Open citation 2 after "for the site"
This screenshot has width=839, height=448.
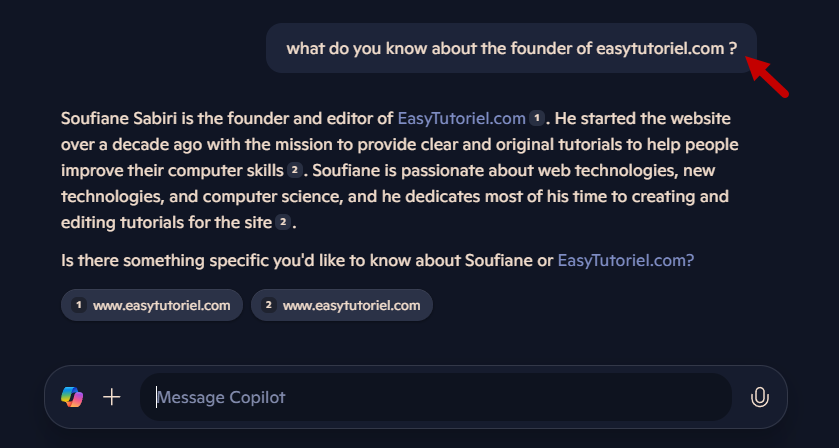tap(284, 222)
